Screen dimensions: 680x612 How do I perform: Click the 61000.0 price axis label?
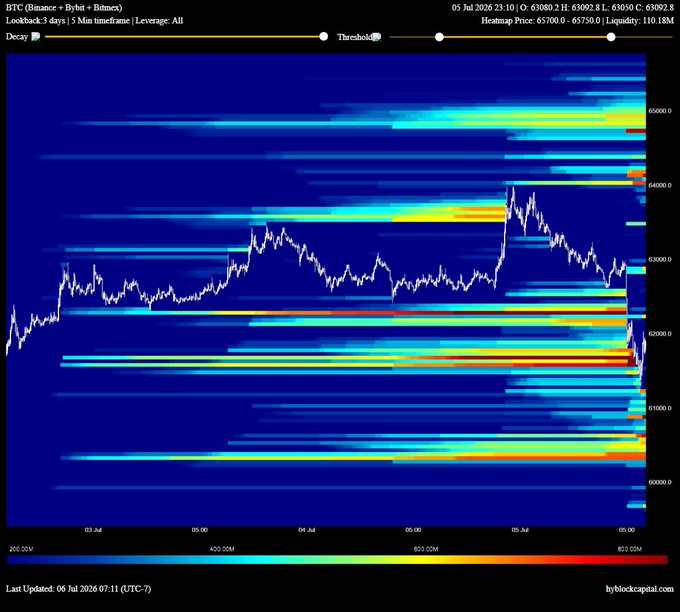(x=660, y=408)
